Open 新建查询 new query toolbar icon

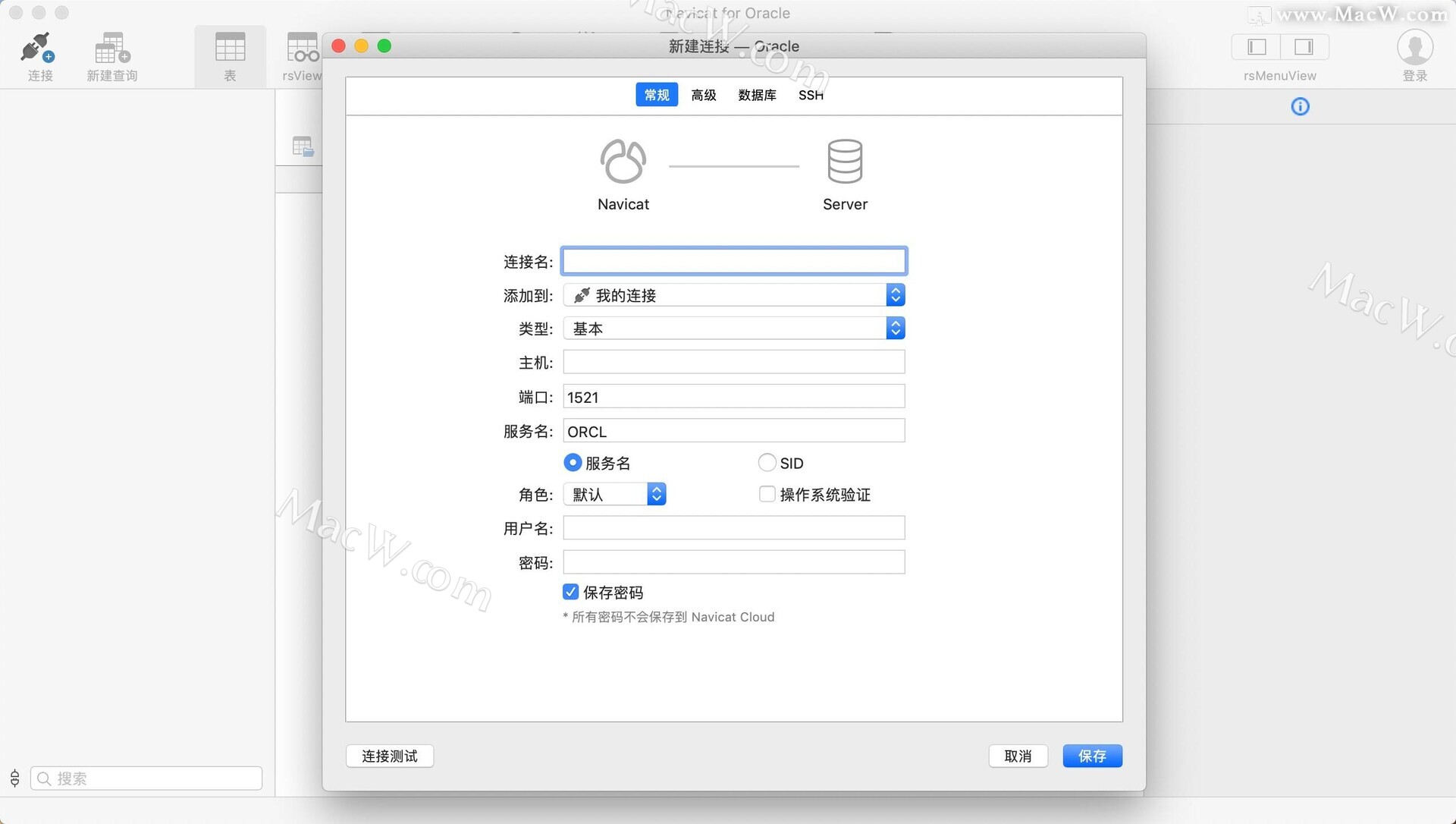[x=112, y=48]
